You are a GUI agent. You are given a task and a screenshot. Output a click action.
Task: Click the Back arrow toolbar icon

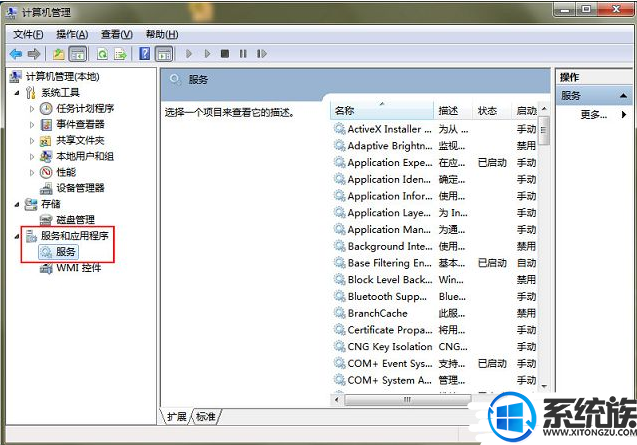pyautogui.click(x=16, y=54)
